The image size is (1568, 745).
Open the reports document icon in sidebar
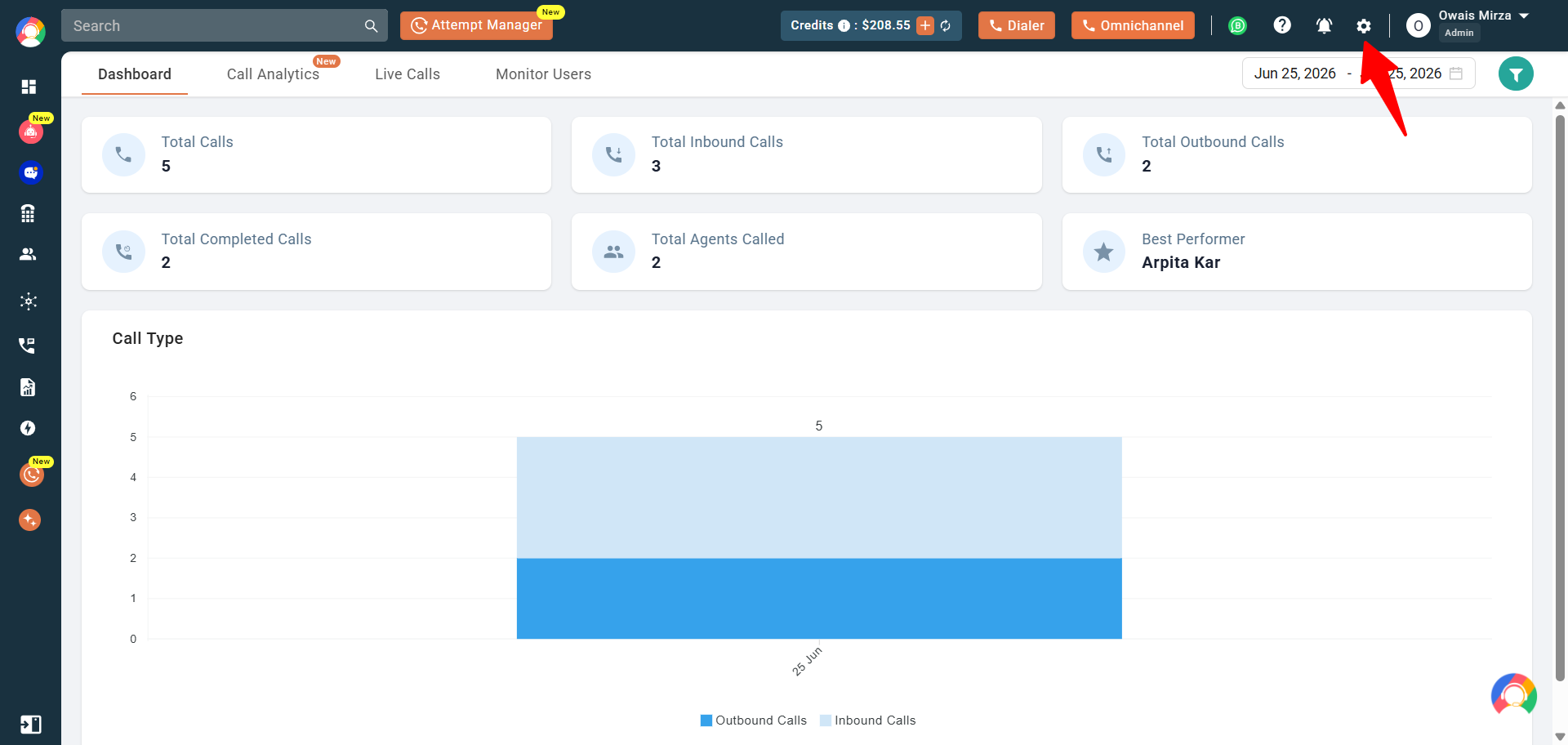28,387
